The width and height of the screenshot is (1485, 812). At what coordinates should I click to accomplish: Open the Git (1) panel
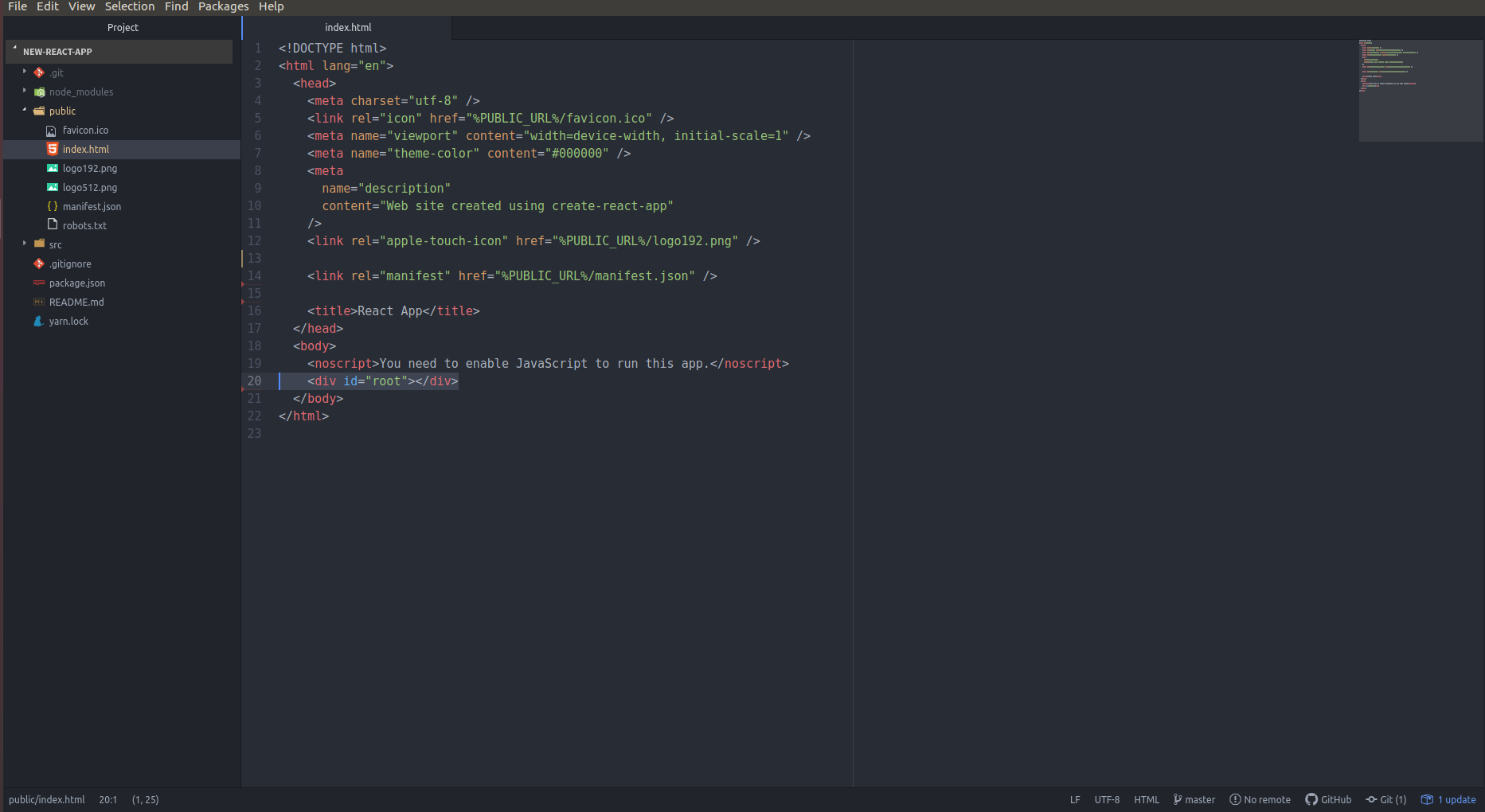click(x=1386, y=799)
